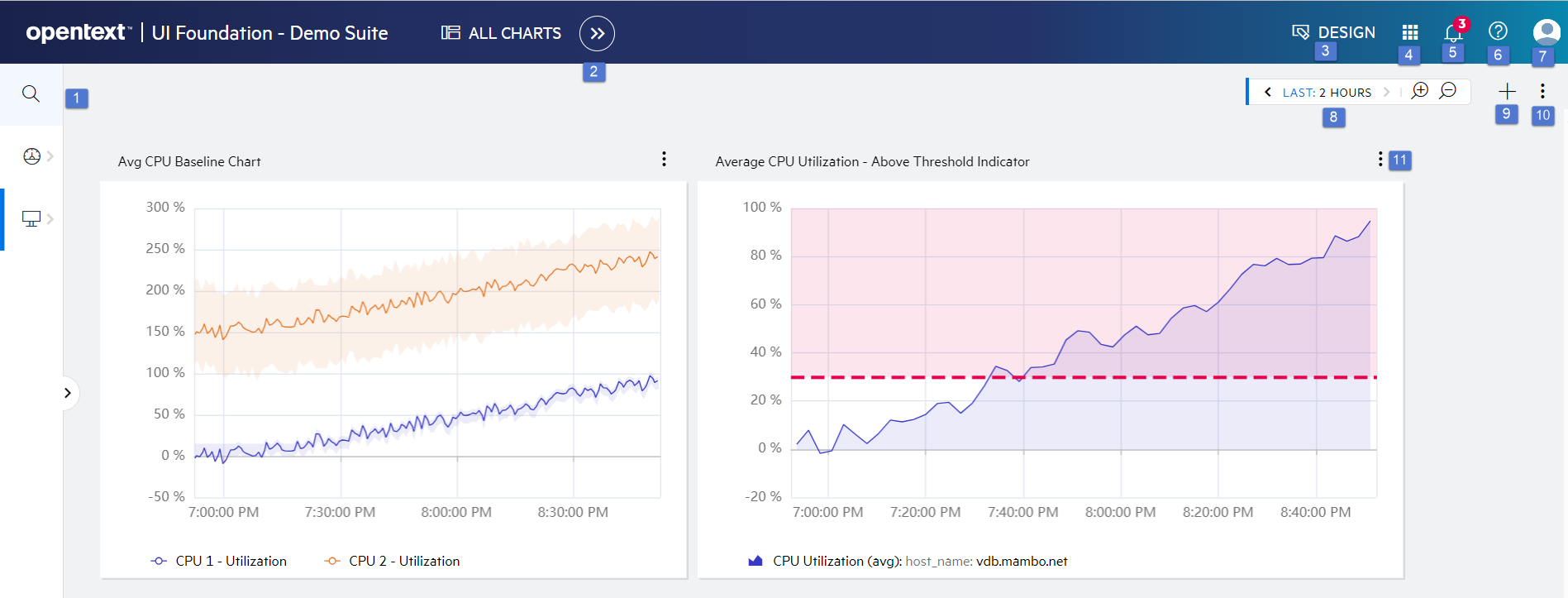
Task: Toggle CPU 1 - Utilization legend series
Action: coord(219,561)
